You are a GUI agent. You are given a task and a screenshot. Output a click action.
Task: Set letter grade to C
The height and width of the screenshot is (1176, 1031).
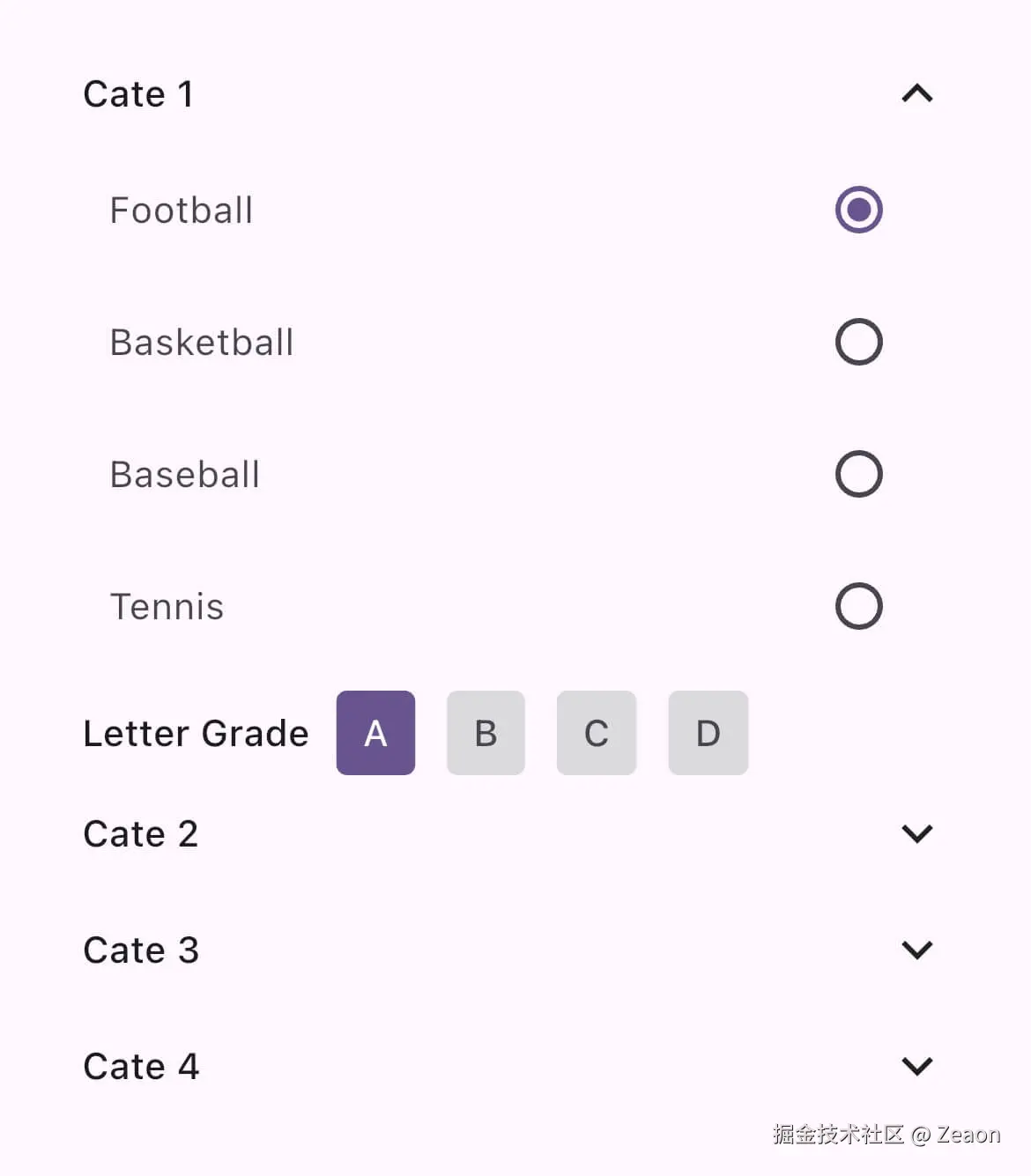pyautogui.click(x=597, y=733)
